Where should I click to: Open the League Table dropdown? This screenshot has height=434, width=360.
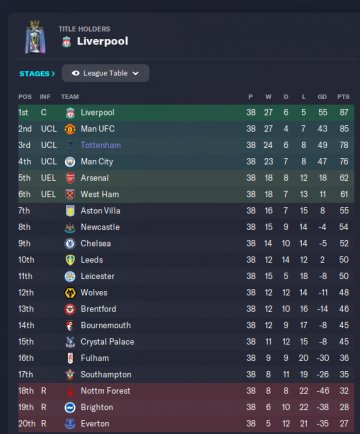coord(105,73)
